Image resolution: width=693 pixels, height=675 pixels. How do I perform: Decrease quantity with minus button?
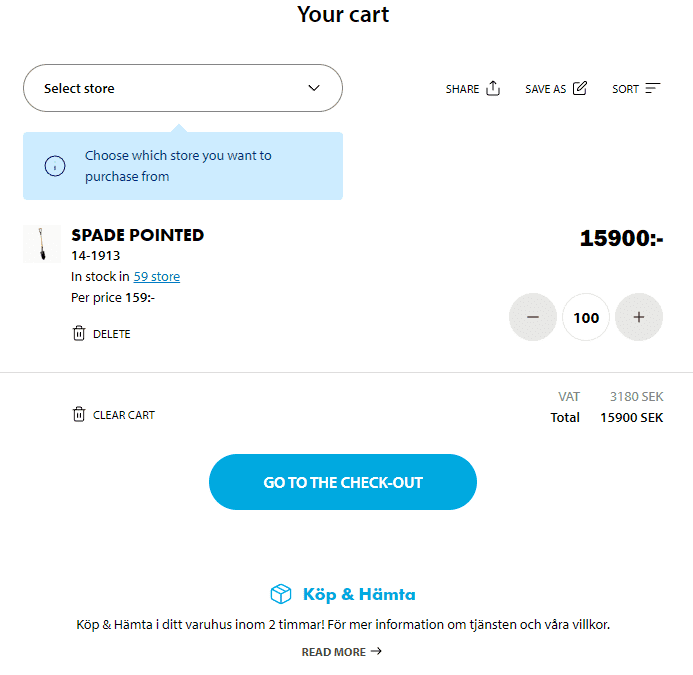click(533, 317)
